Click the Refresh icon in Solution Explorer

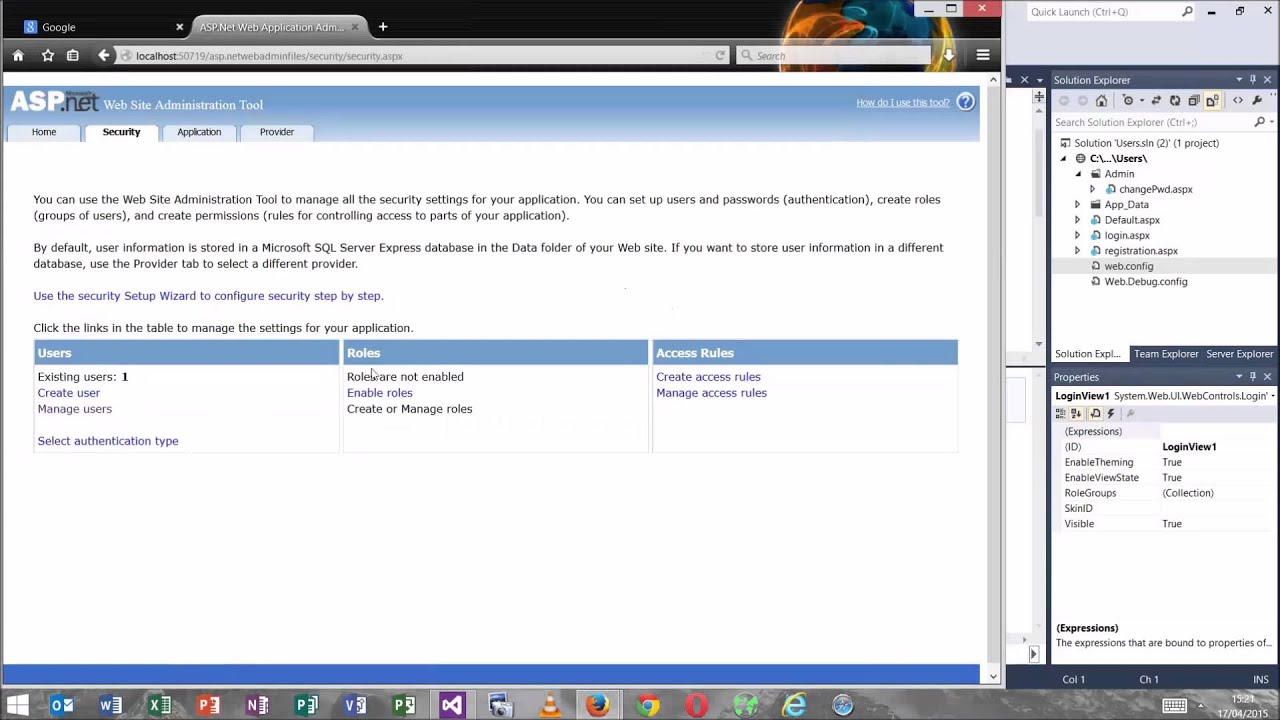pyautogui.click(x=1175, y=101)
